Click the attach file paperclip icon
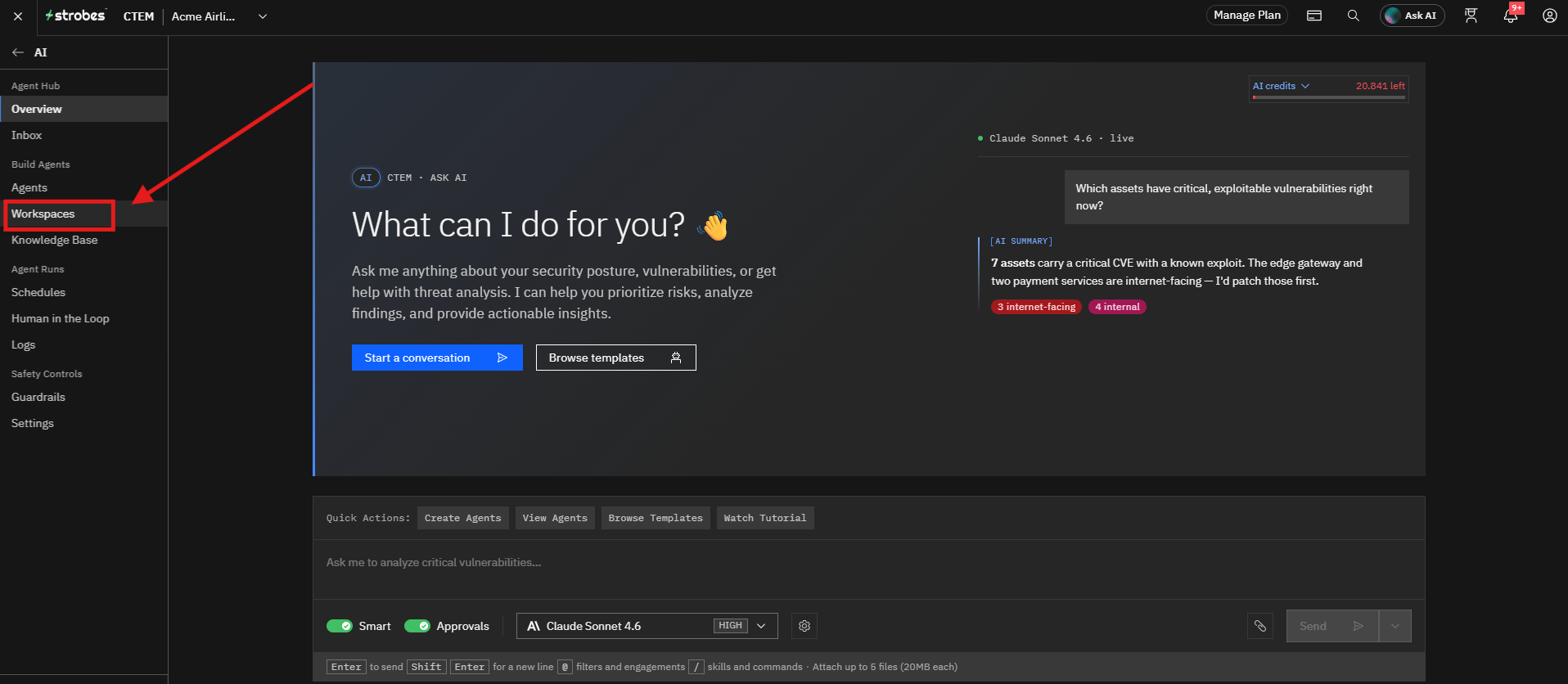This screenshot has width=1568, height=684. click(1260, 626)
